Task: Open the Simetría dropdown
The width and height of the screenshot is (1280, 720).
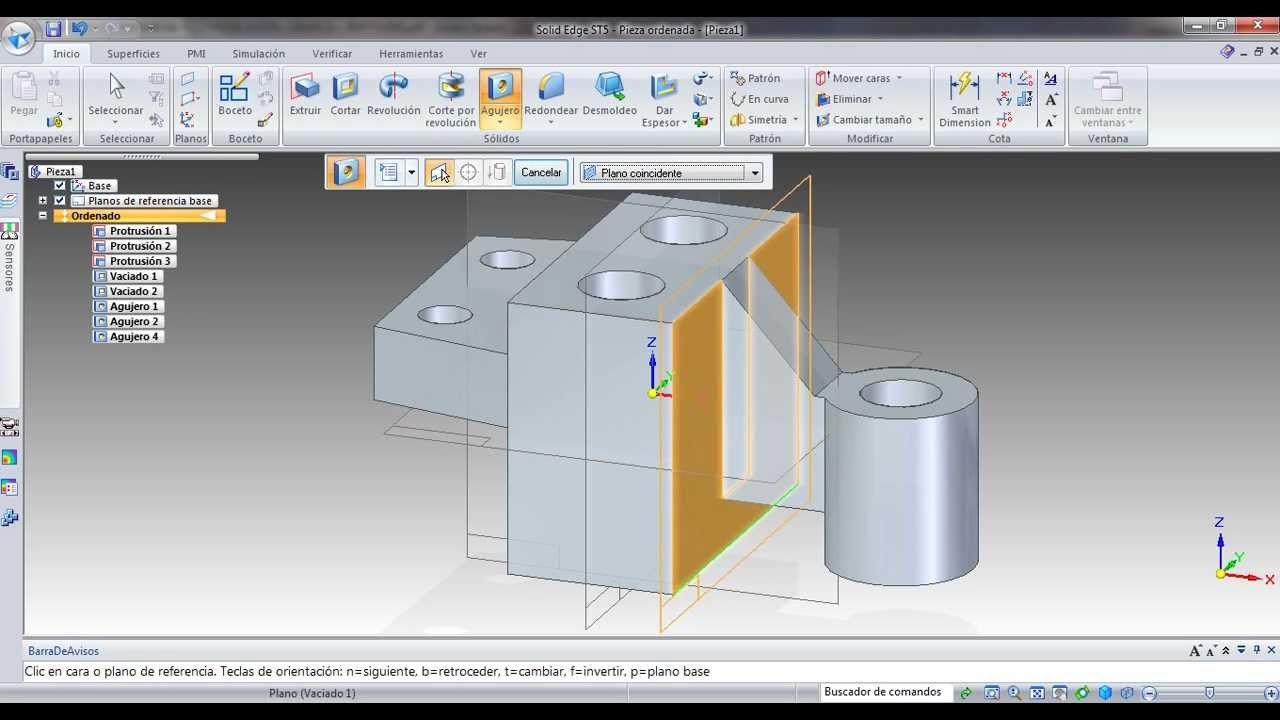Action: coord(796,120)
